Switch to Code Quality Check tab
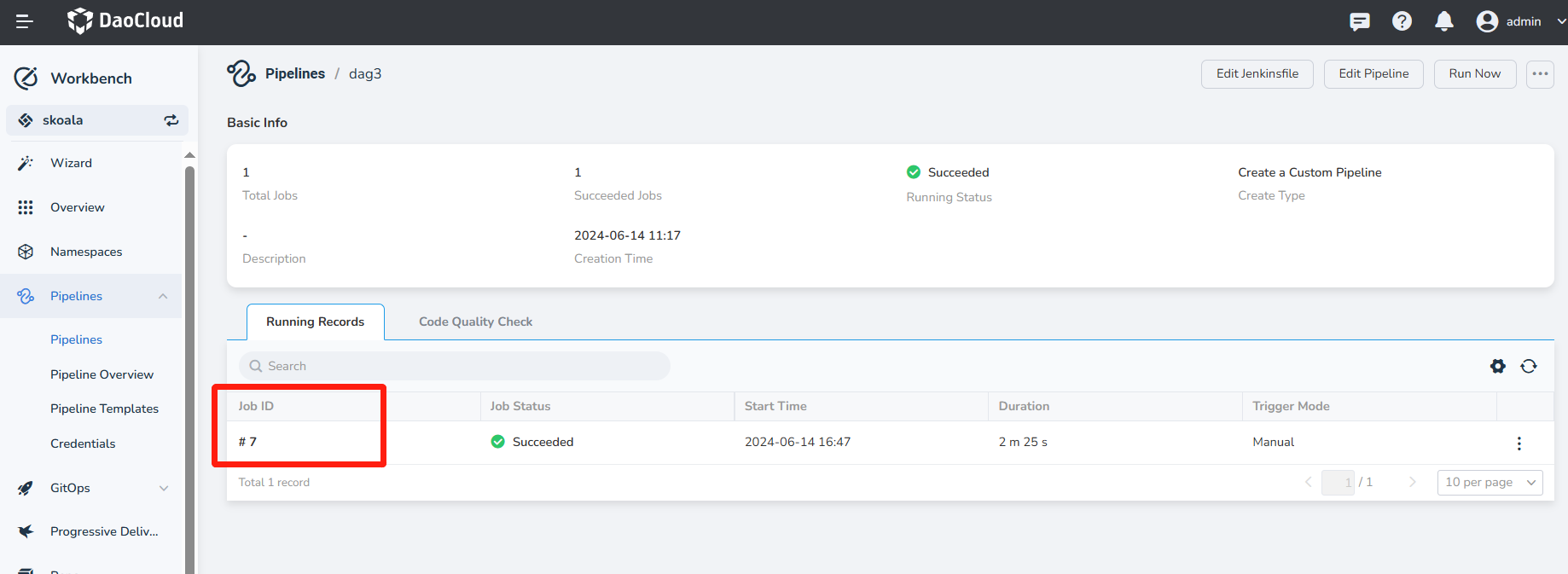This screenshot has height=574, width=1568. (475, 322)
